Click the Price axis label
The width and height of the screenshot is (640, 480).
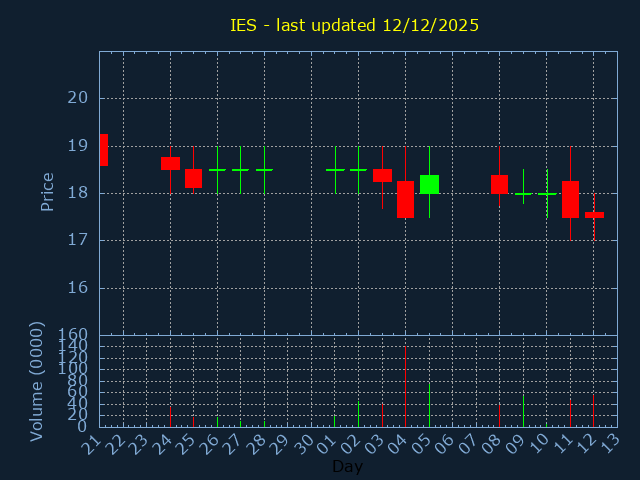pos(47,191)
